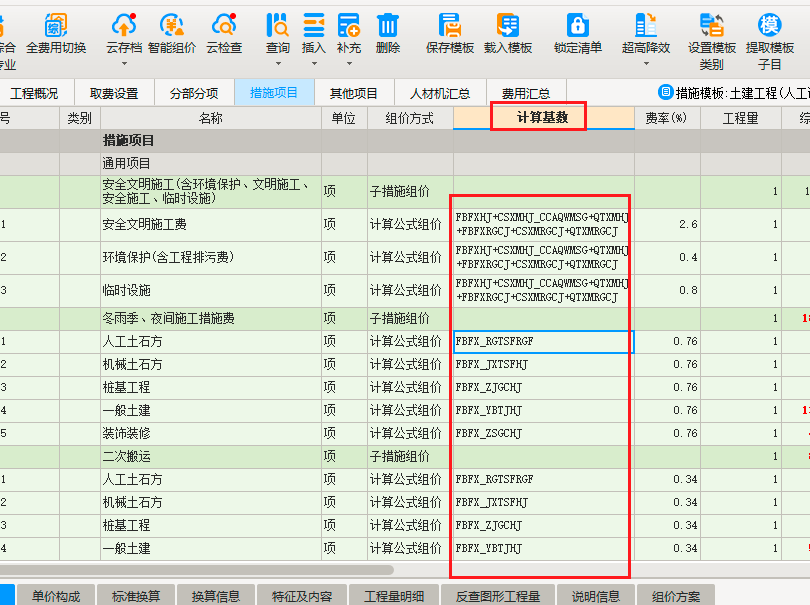Select the 二次搬运 row name

tap(126, 456)
